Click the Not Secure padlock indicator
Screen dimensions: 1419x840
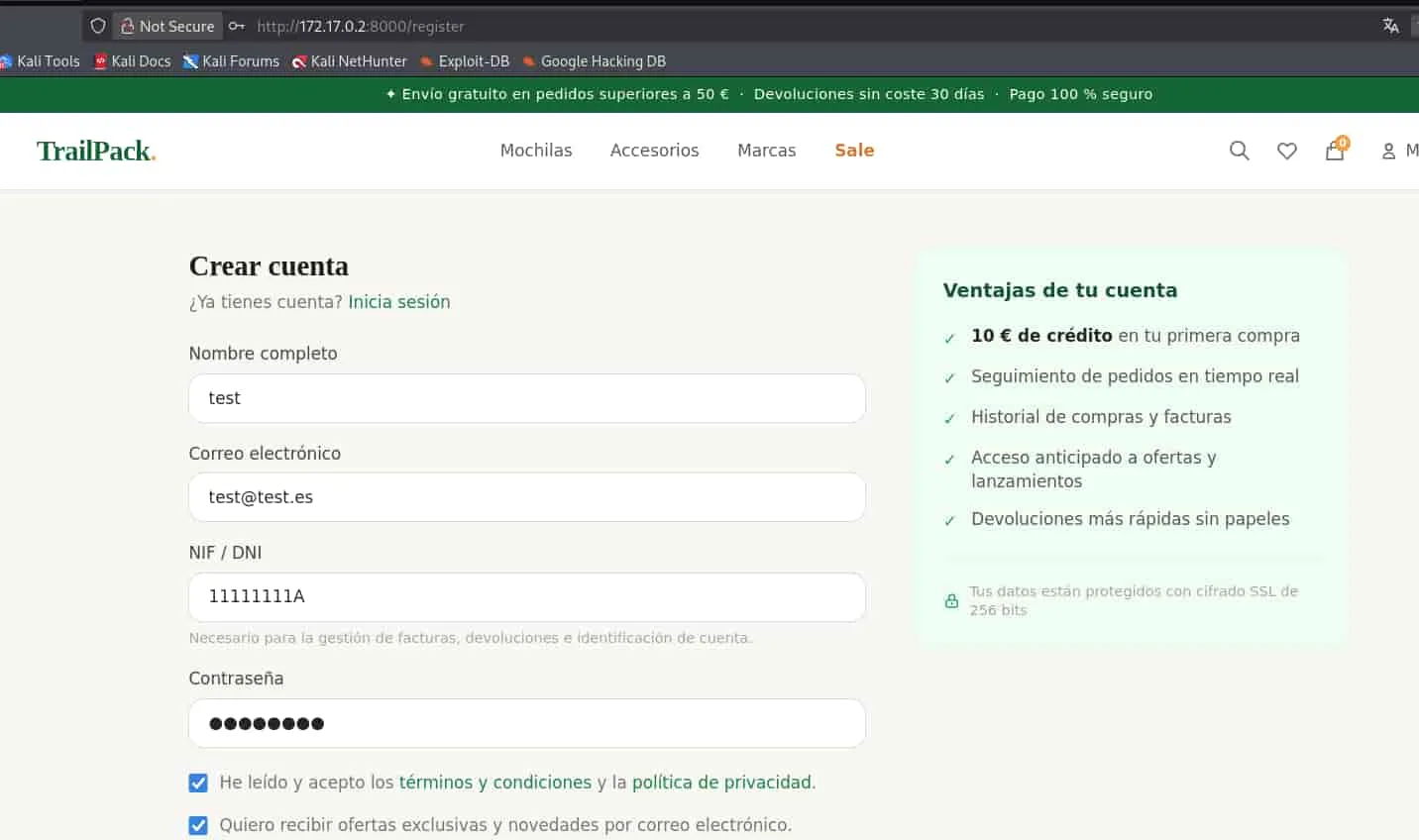pos(166,26)
